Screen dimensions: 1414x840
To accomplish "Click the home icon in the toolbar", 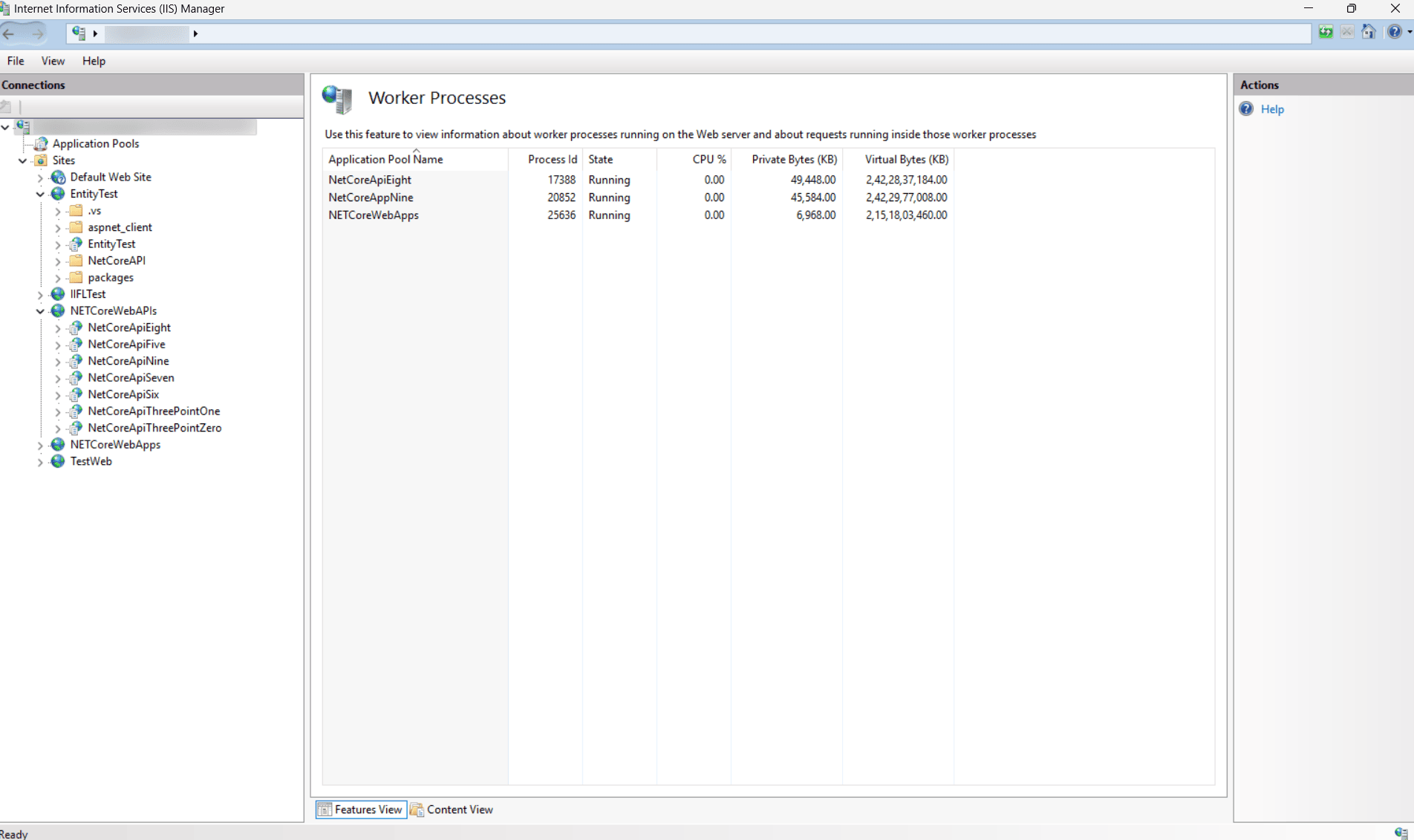I will click(x=1369, y=32).
